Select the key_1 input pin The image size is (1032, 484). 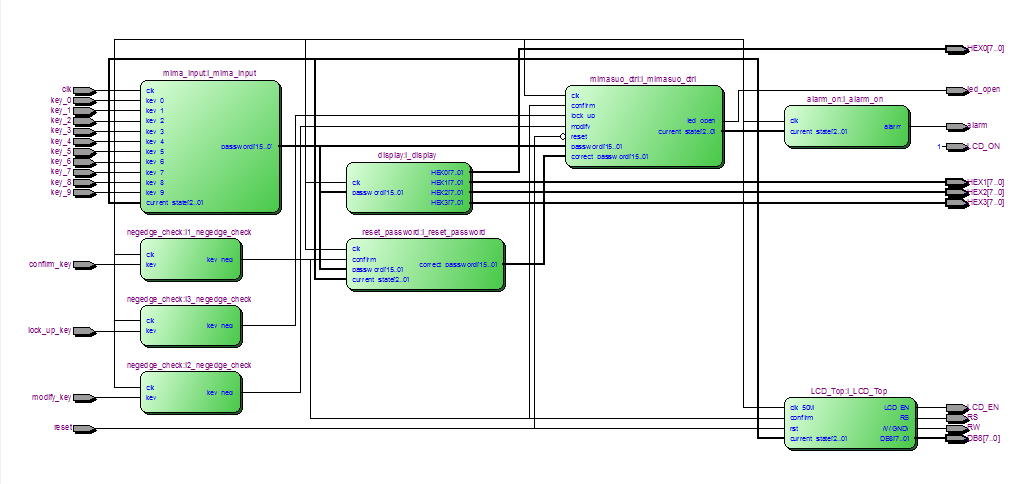84,111
